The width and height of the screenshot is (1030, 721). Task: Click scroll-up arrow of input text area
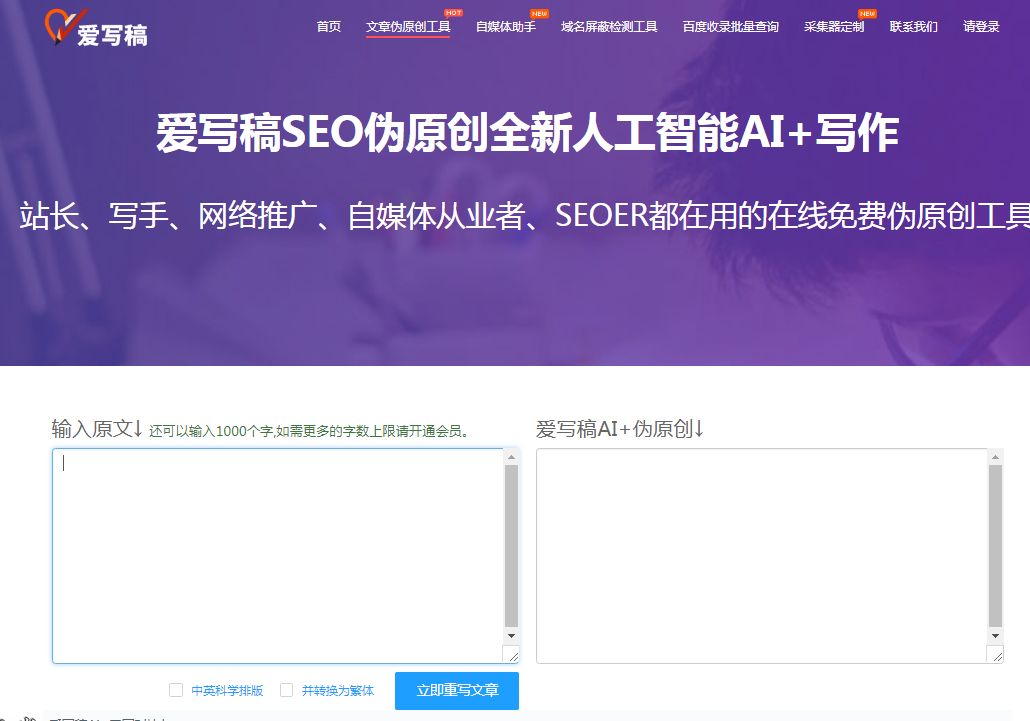511,456
